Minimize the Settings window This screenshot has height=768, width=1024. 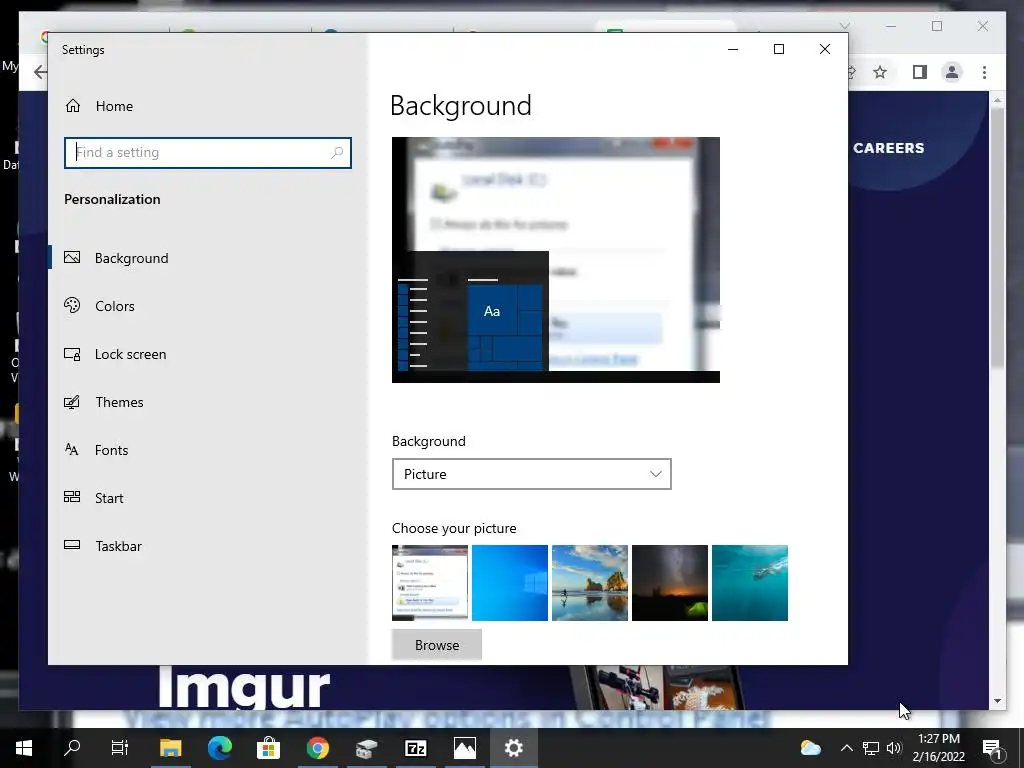coord(733,49)
